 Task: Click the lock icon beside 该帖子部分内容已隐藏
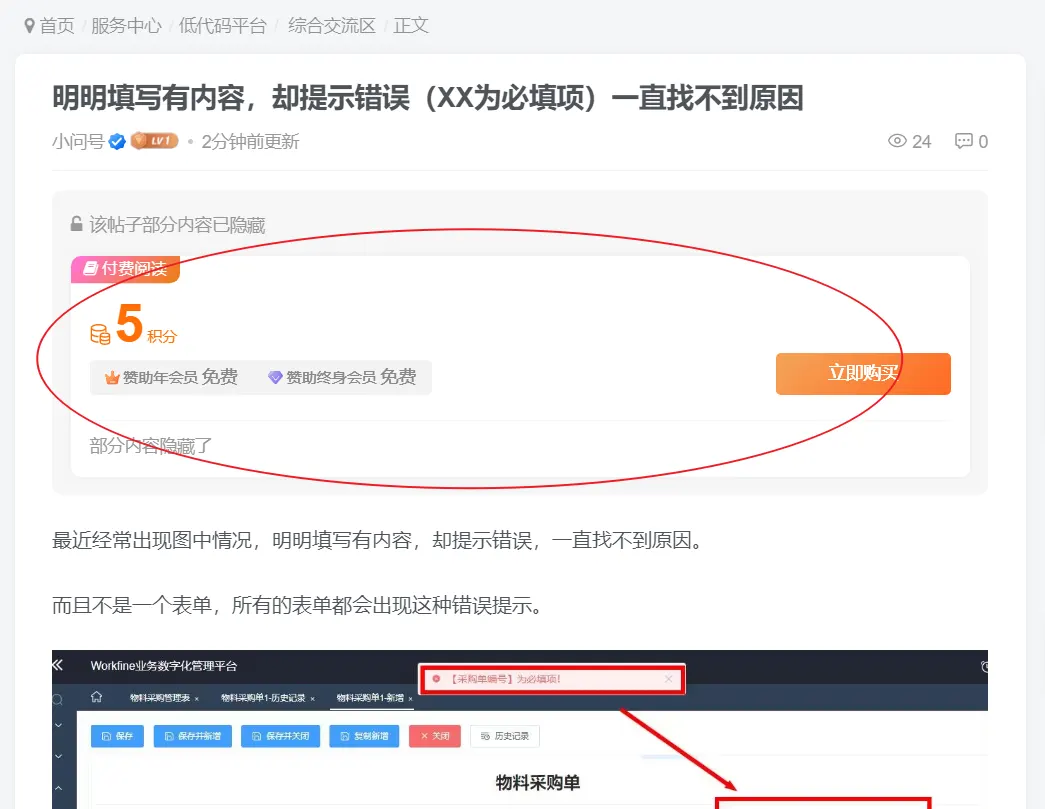[x=77, y=224]
